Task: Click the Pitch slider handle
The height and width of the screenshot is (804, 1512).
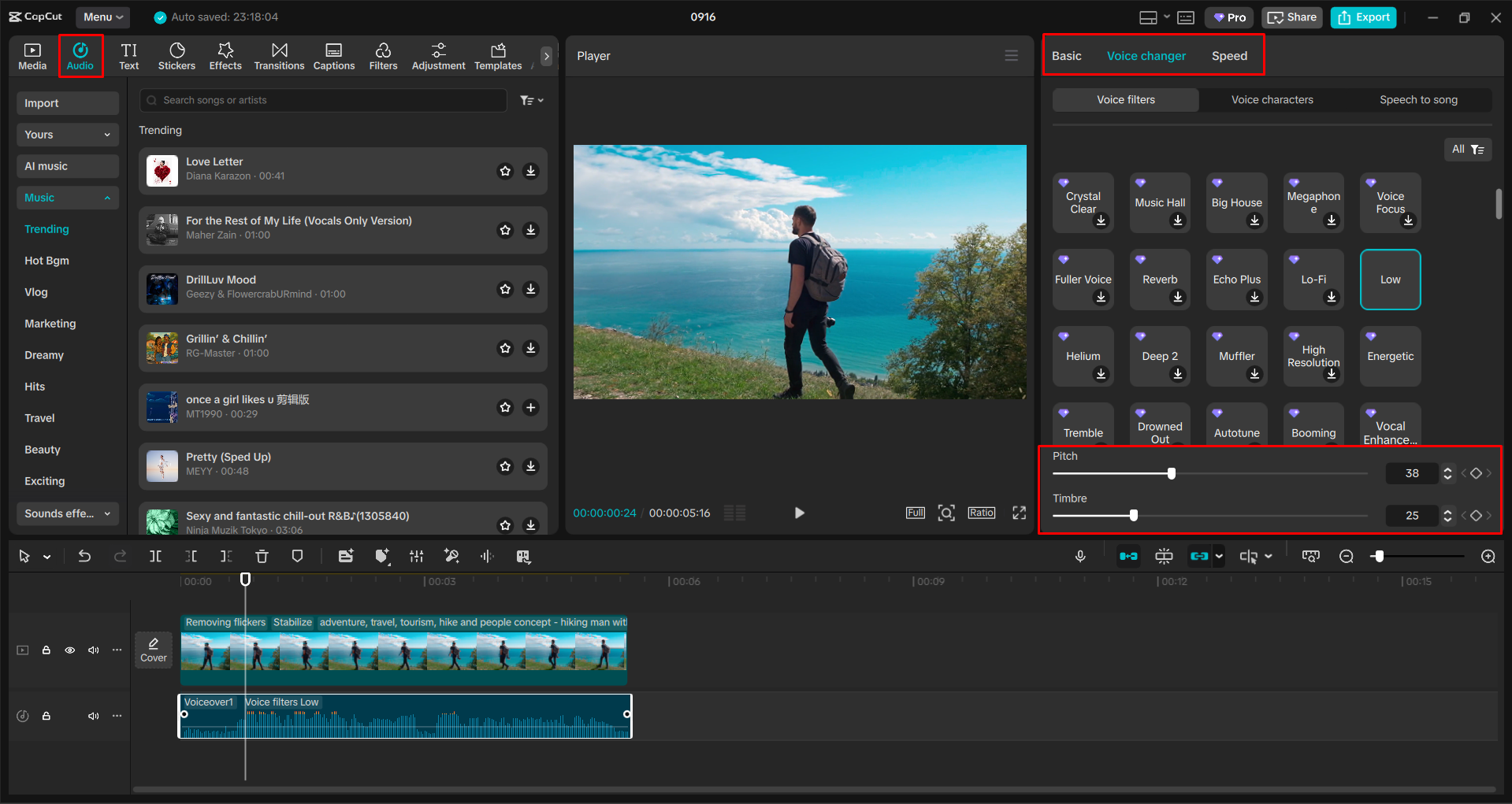Action: 1172,473
